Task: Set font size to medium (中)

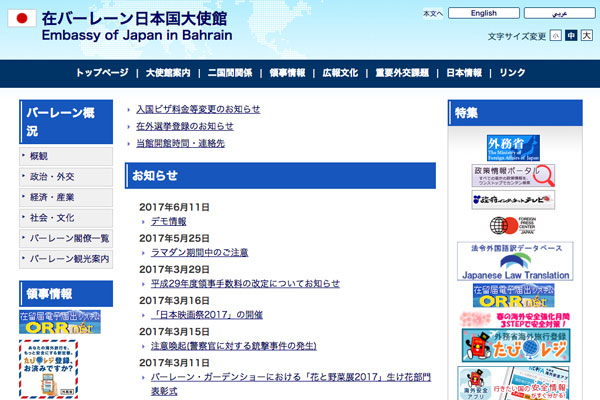Action: [x=571, y=36]
